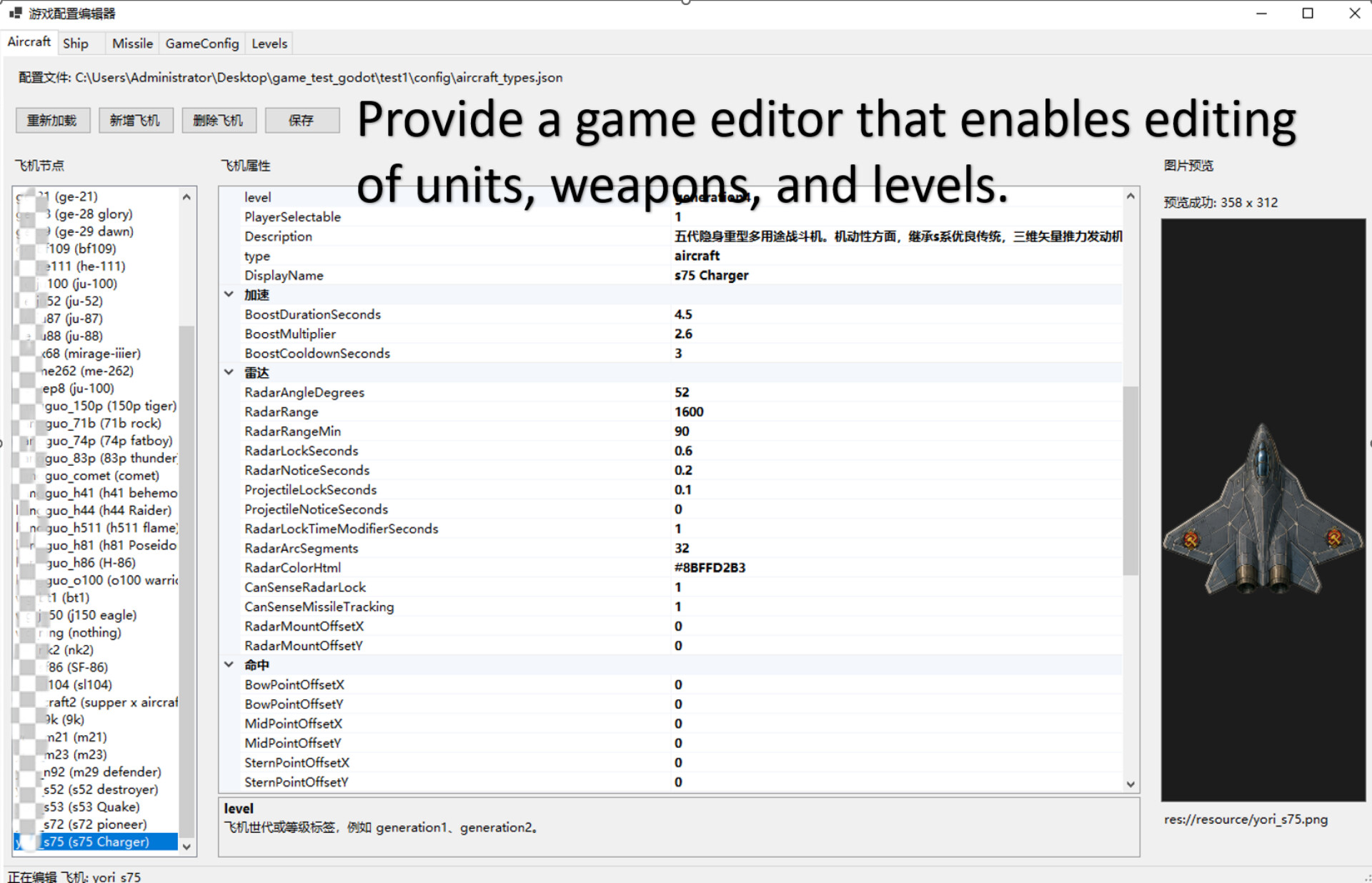Screen dimensions: 1372x883
Task: Click scroll-down arrow of property grid
Action: pyautogui.click(x=1130, y=784)
